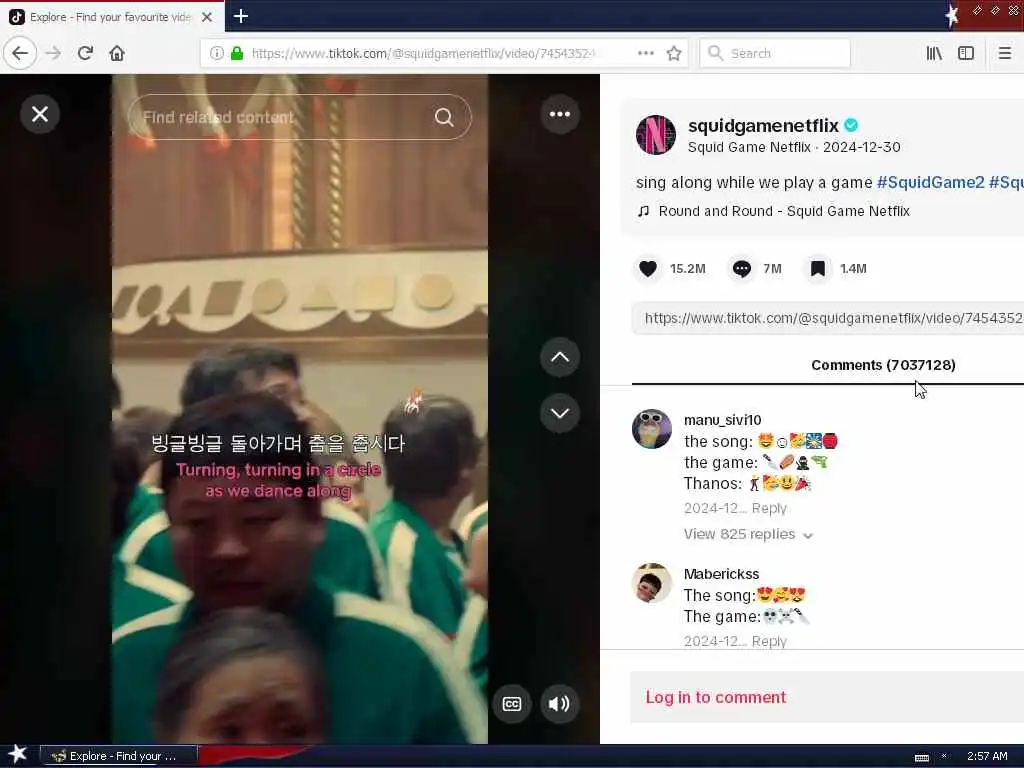
Task: Open the video more options menu
Action: [x=560, y=114]
